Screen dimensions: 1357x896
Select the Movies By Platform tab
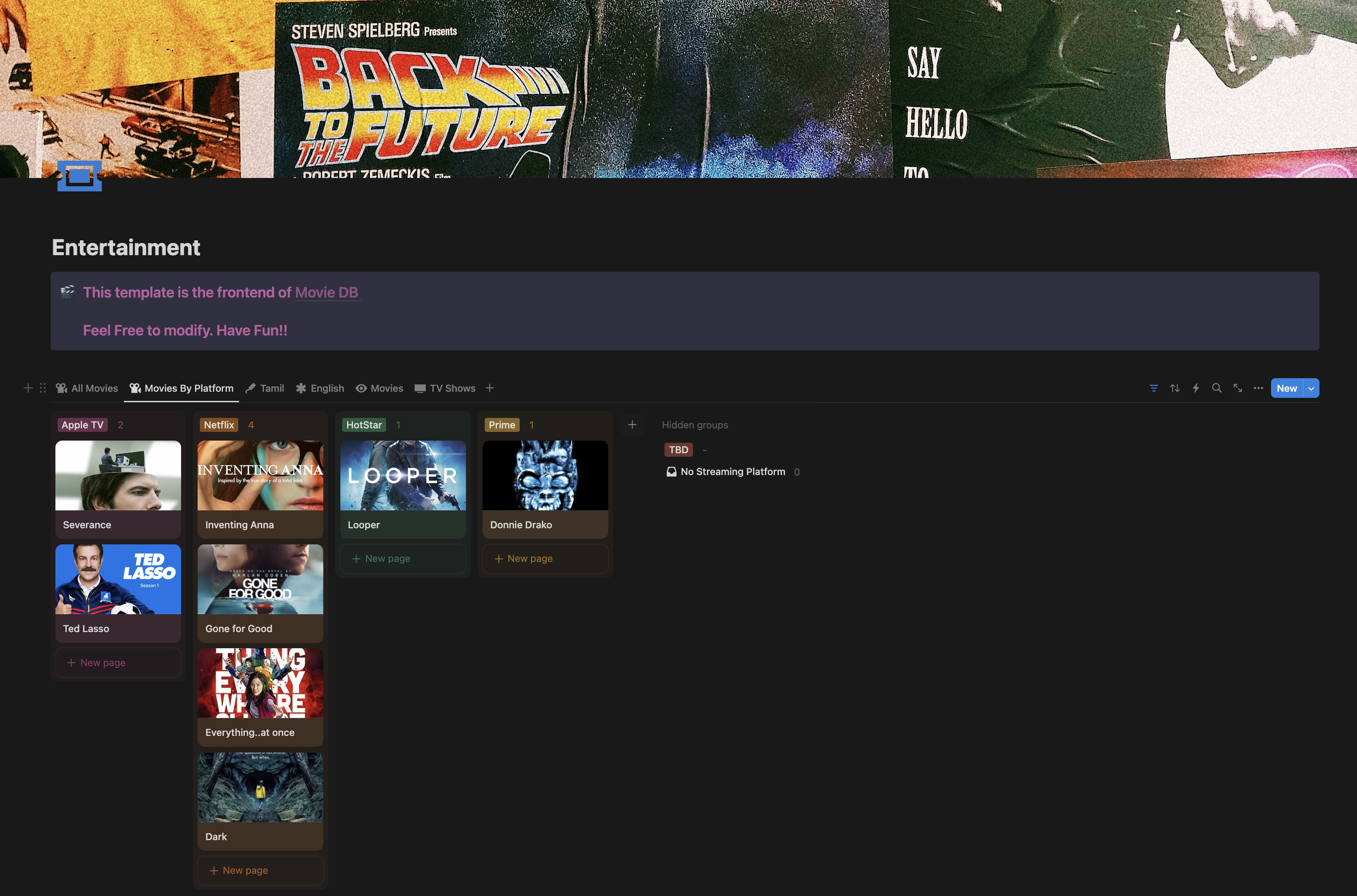tap(182, 388)
